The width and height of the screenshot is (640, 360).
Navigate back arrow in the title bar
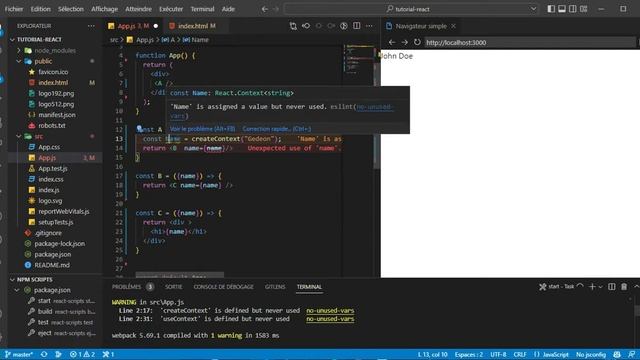coord(264,9)
